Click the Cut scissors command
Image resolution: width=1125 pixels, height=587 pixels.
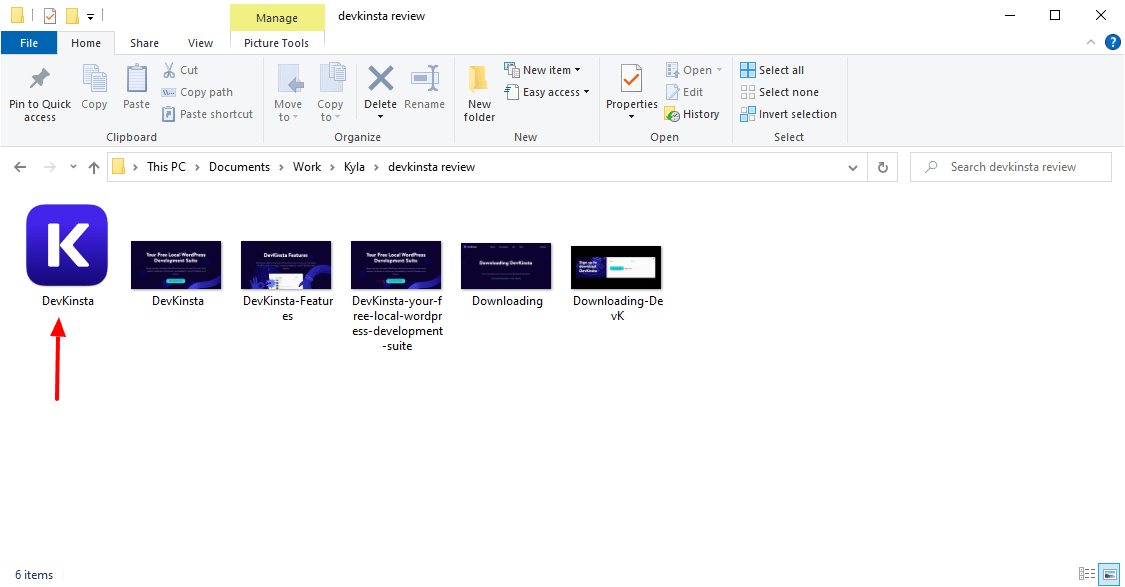point(180,70)
